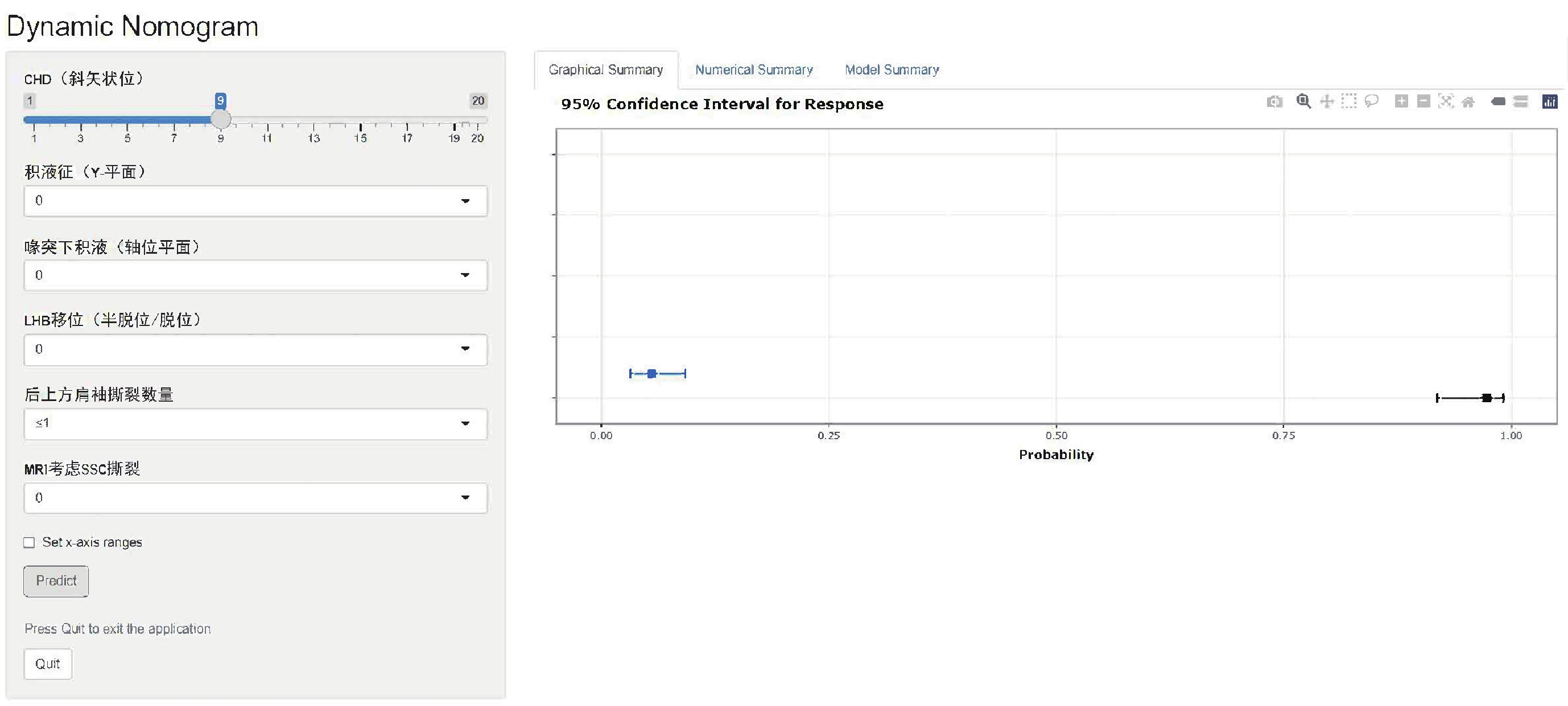
Task: Open the 喙突下积液（轴位平面）dropdown
Action: tap(255, 275)
